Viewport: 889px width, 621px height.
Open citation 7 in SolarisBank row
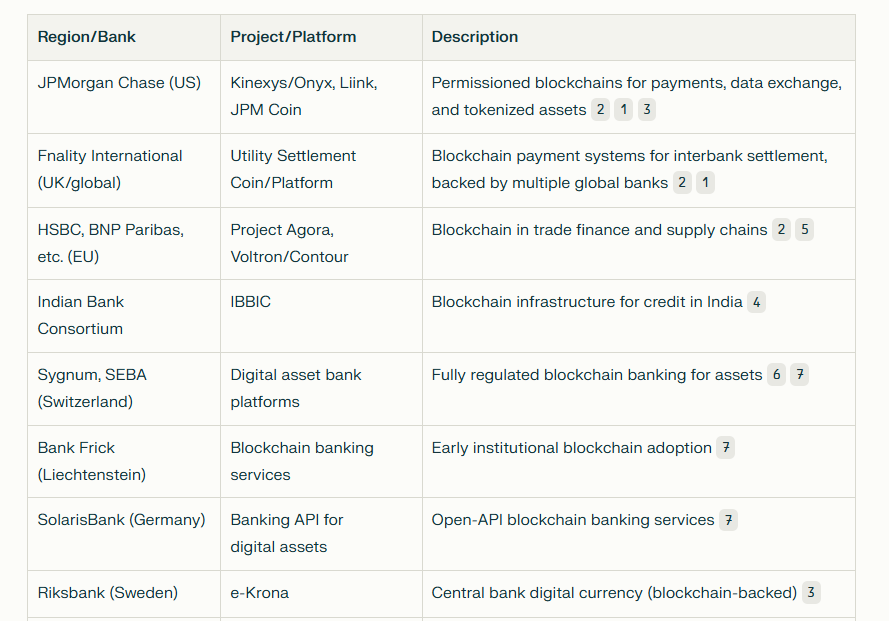coord(729,520)
